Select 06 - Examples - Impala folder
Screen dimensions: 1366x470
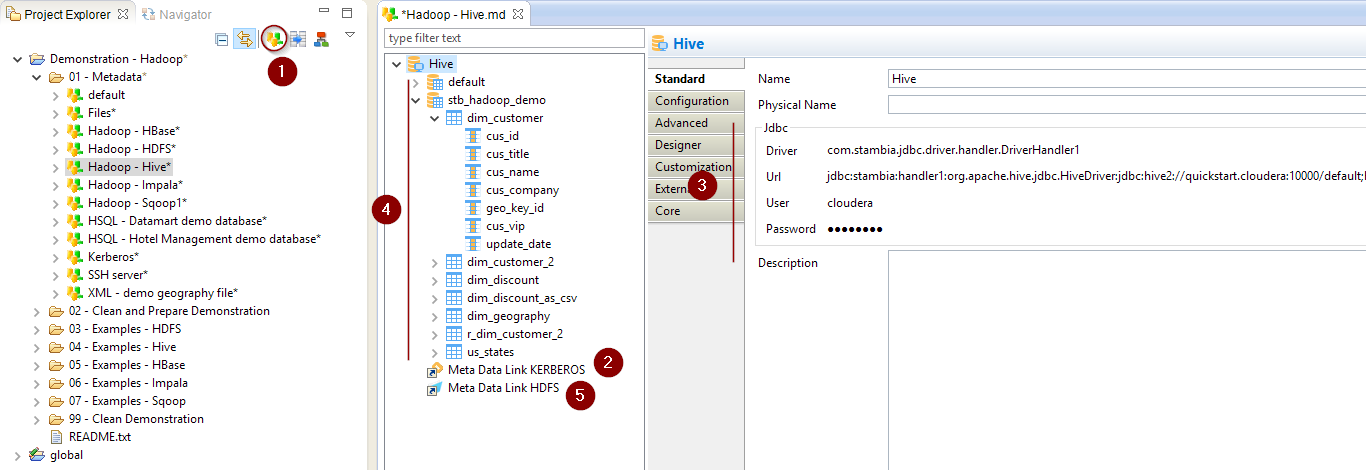coord(128,383)
